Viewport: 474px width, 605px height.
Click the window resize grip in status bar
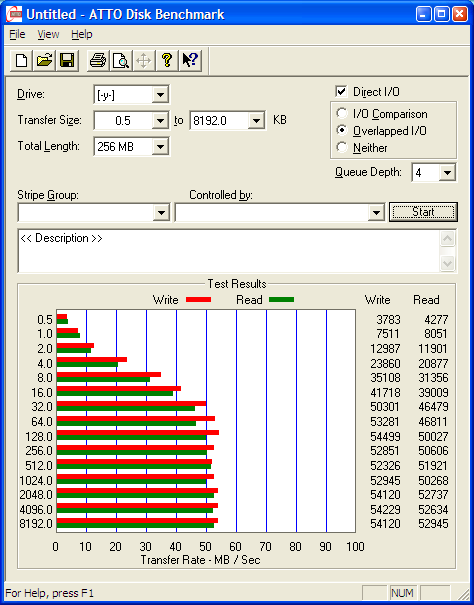pyautogui.click(x=462, y=594)
